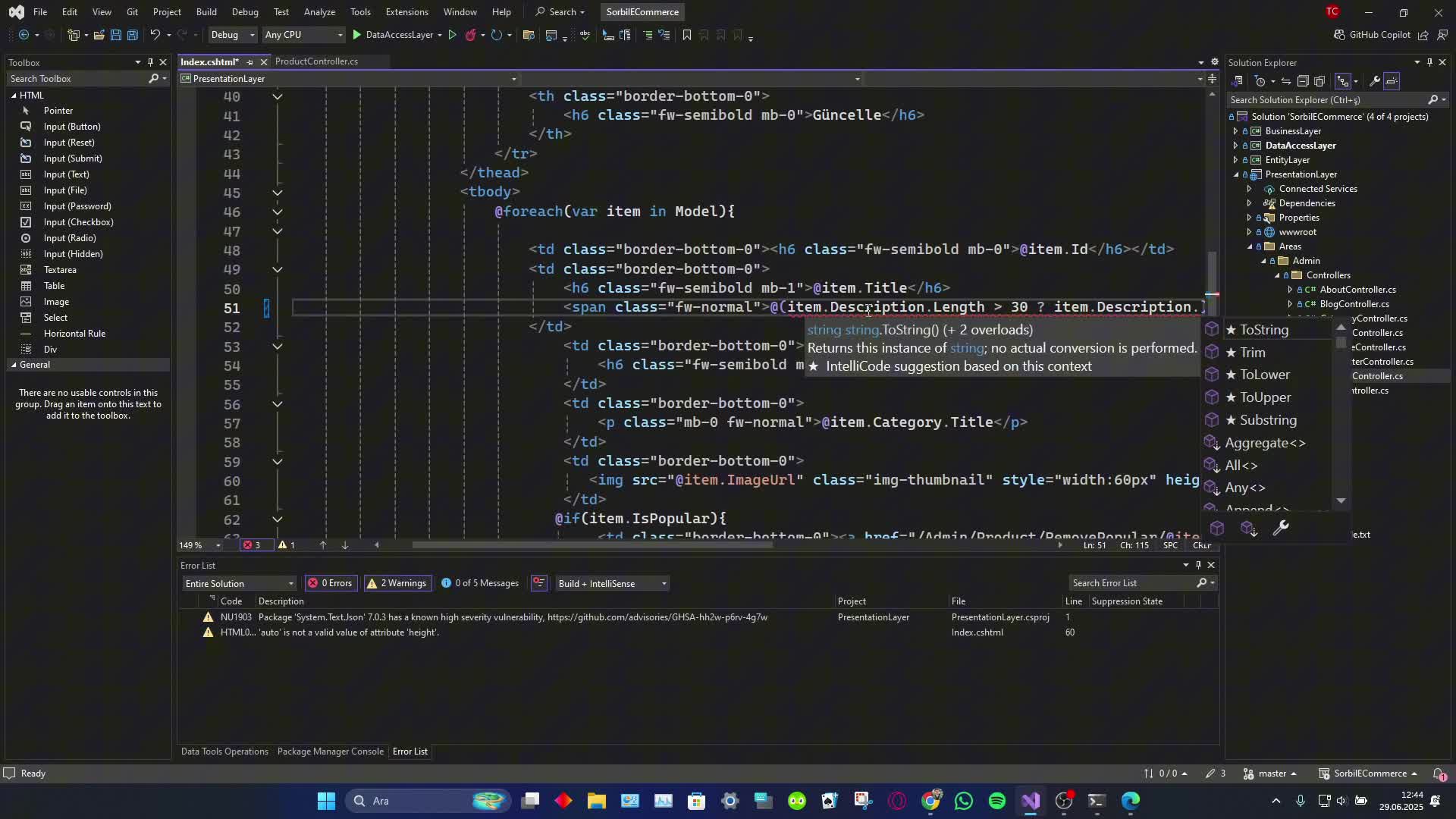Open the Any CPU platform dropdown
Image resolution: width=1456 pixels, height=819 pixels.
click(303, 35)
